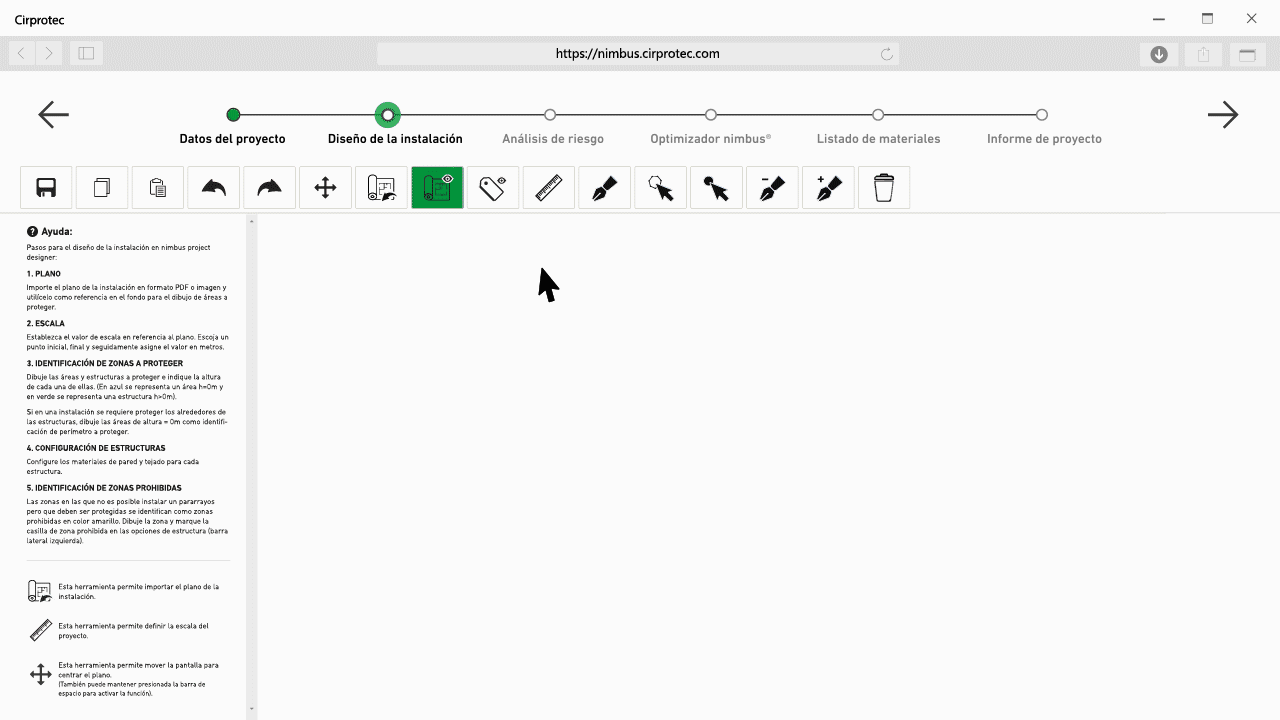This screenshot has width=1280, height=720.
Task: Open the Datos del proyecto step
Action: point(233,139)
